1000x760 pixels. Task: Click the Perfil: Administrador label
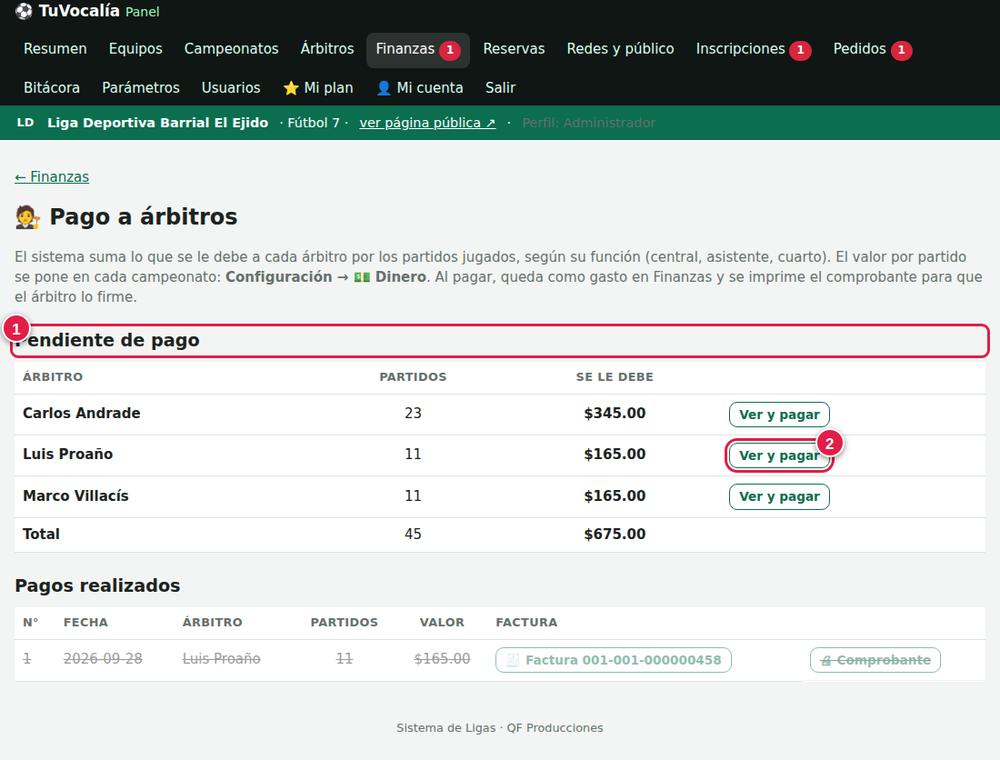tap(589, 123)
